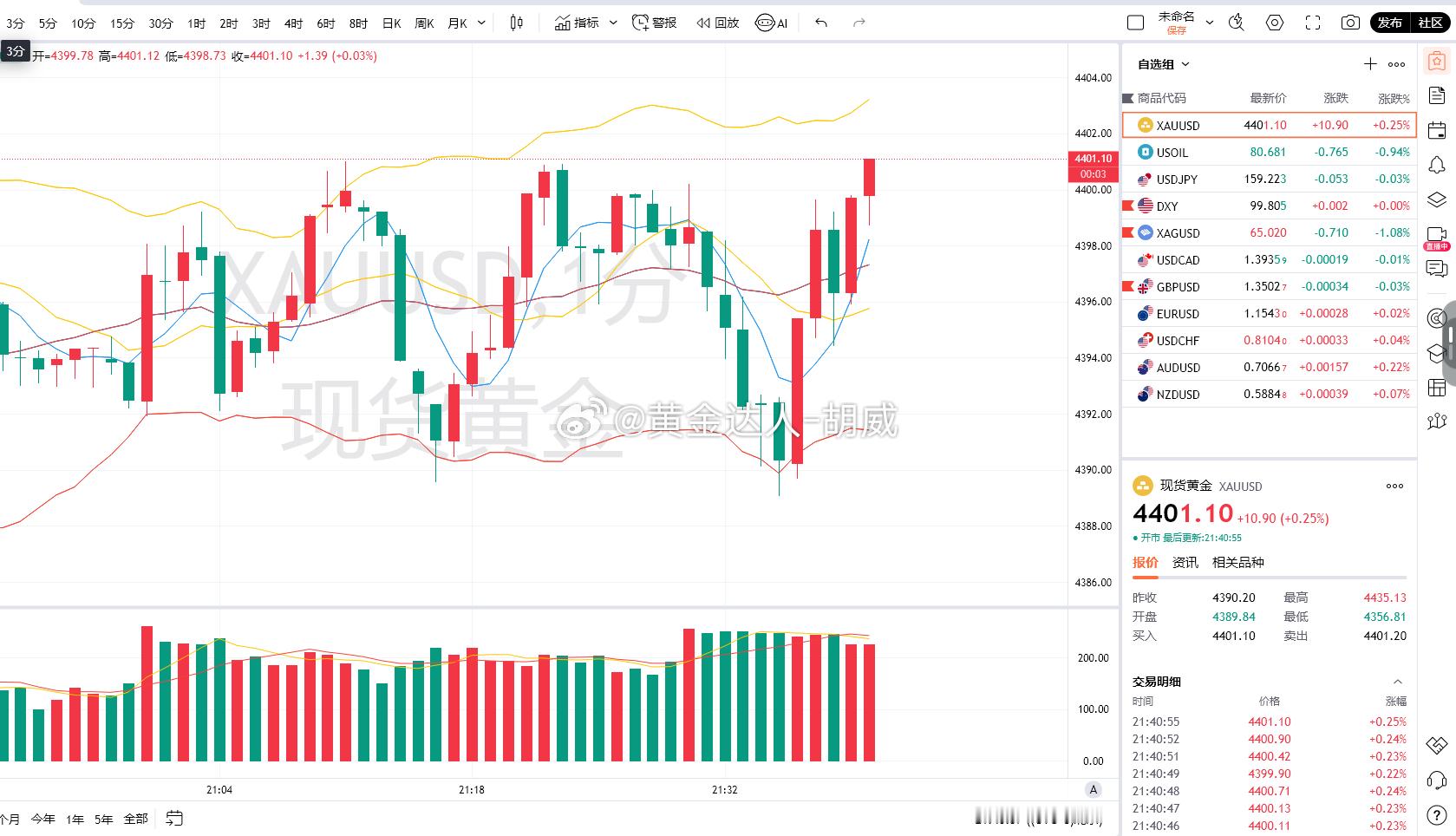Switch to the 相关品种 tab
The width and height of the screenshot is (1456, 836).
[1237, 562]
